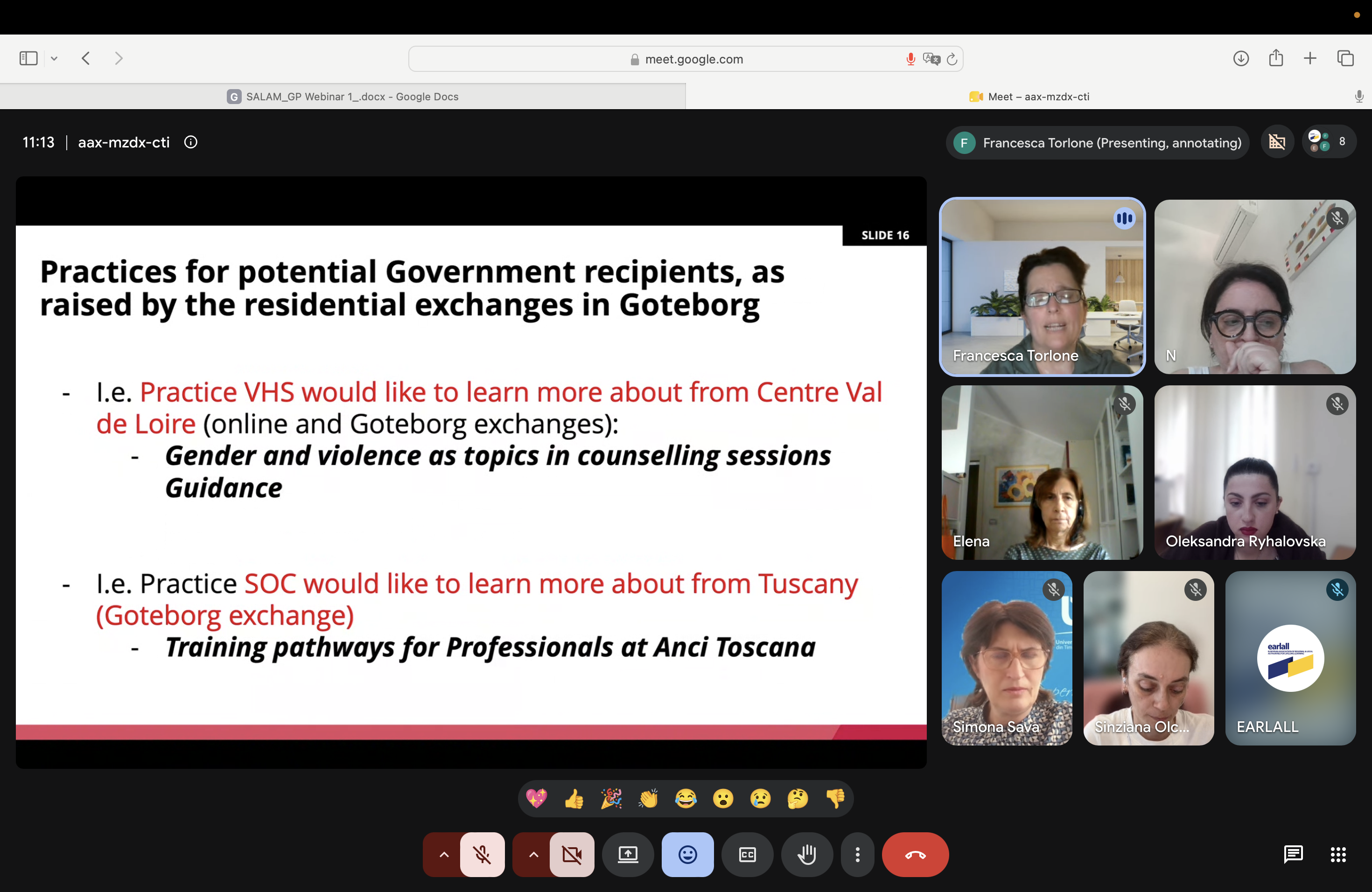Click the red microphone indicator in address bar
The height and width of the screenshot is (892, 1372).
pyautogui.click(x=910, y=59)
